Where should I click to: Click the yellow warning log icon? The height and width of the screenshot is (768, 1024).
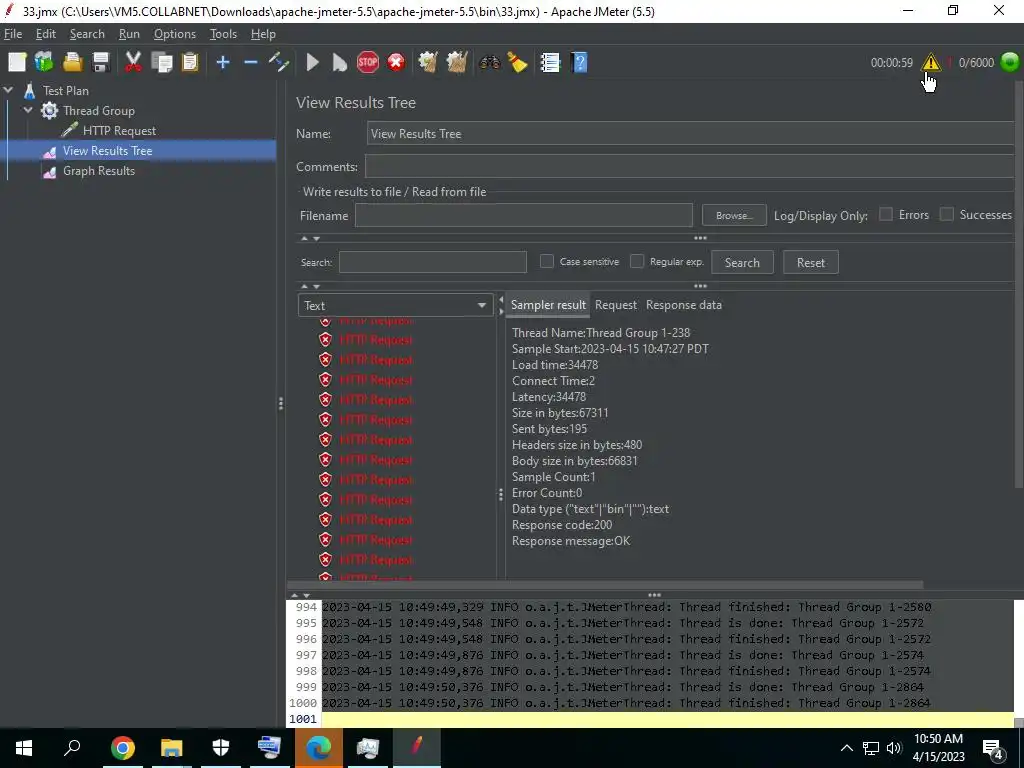point(931,63)
